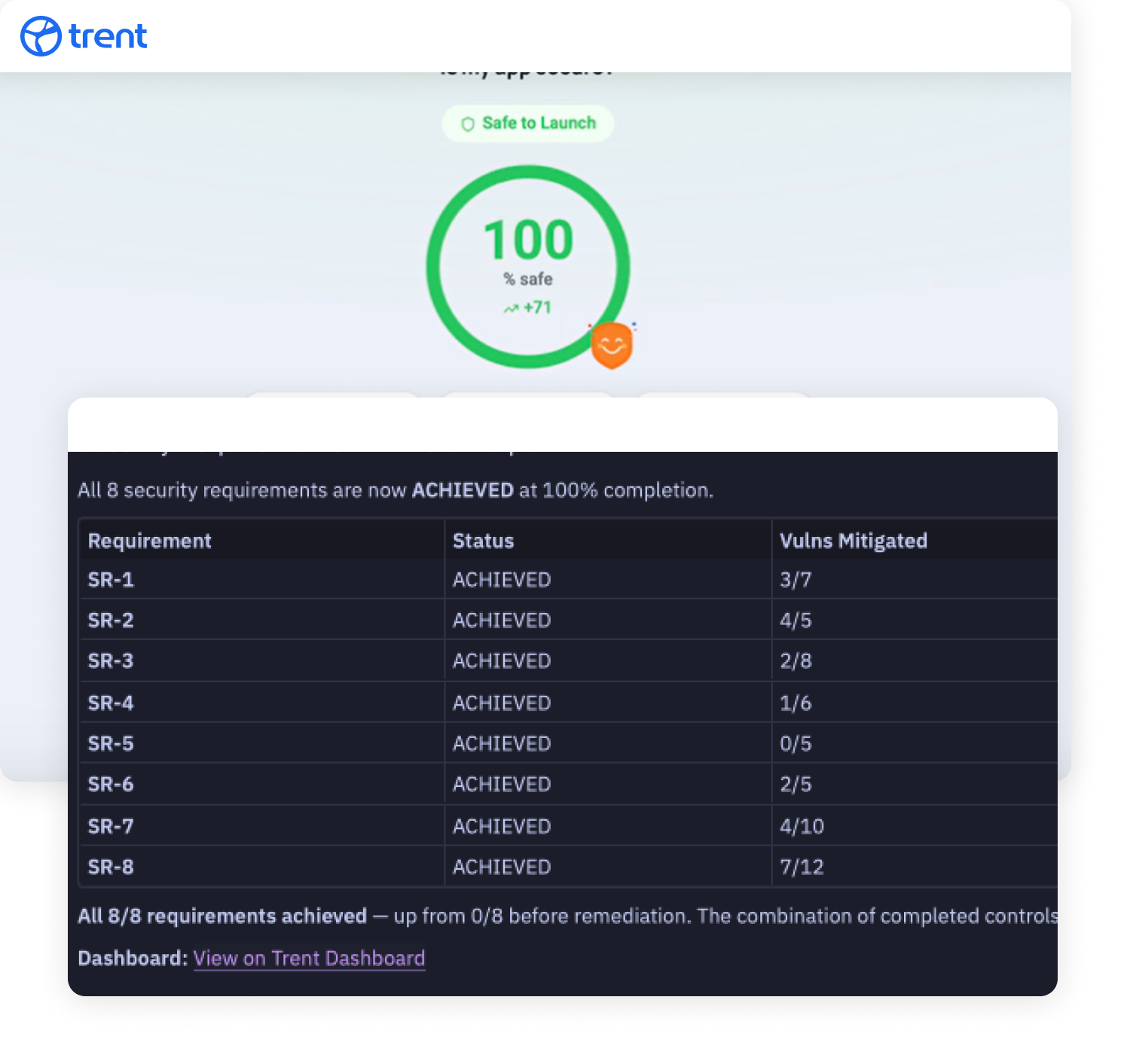Click the 2/5 vulns value for SR-6
This screenshot has height=1064, width=1130.
pos(796,785)
